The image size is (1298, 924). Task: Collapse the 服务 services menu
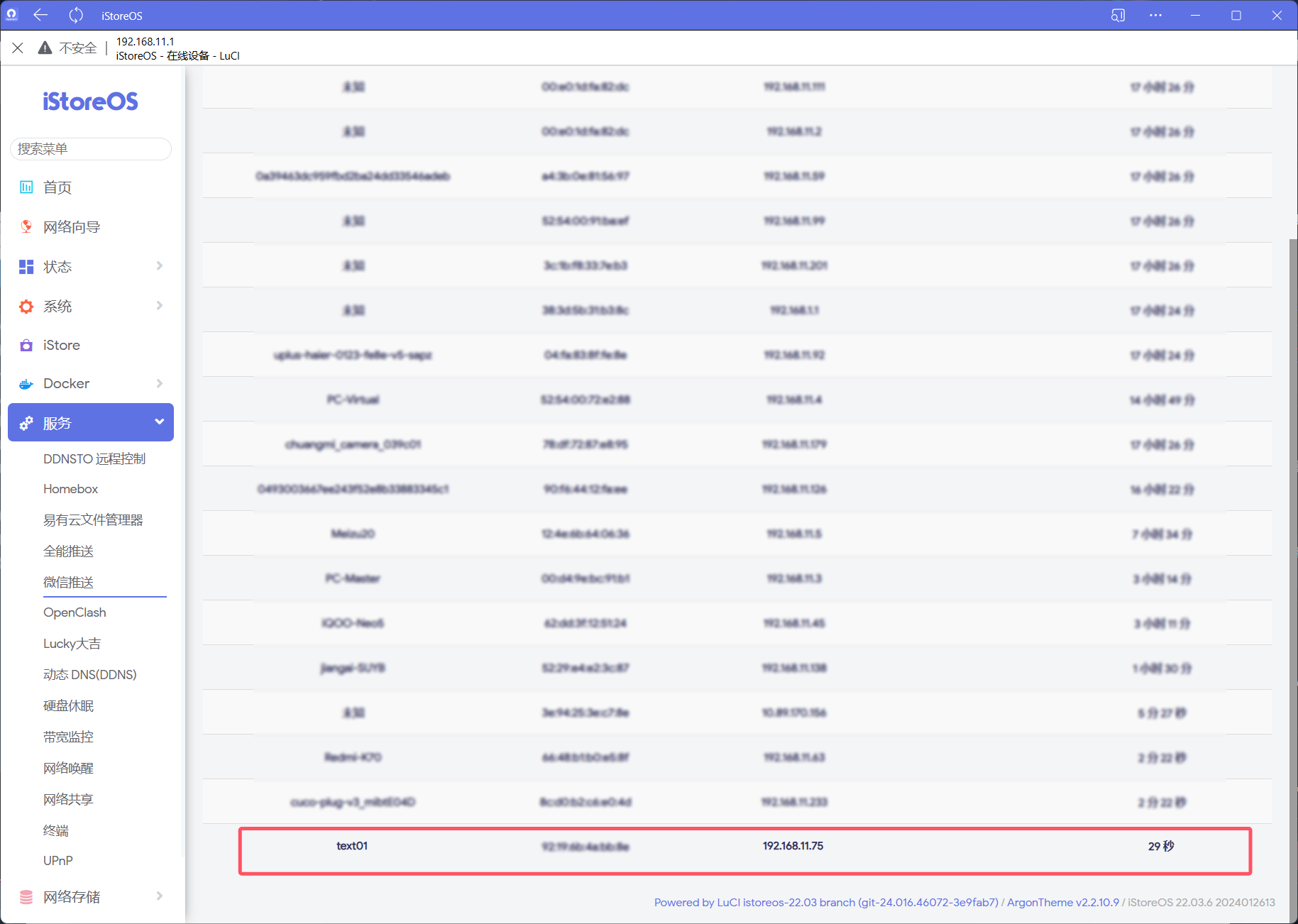coord(159,422)
